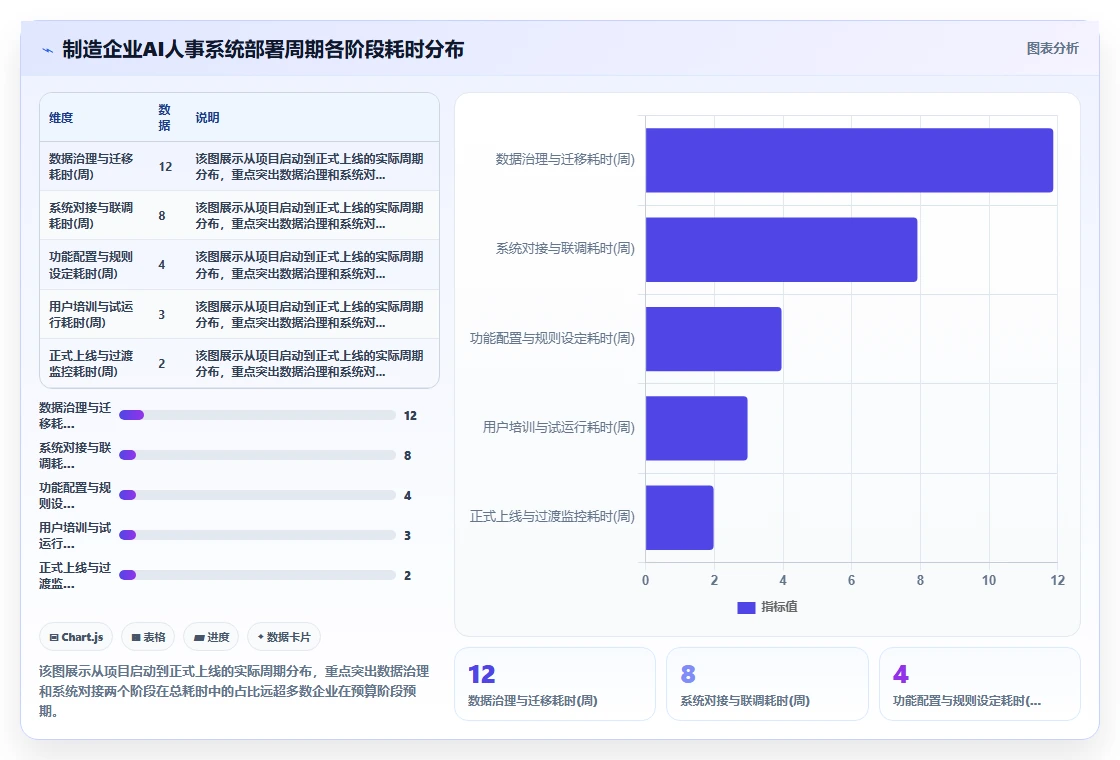Click the 系统对接与联调耗时 progress bar
The image size is (1120, 760).
[257, 455]
